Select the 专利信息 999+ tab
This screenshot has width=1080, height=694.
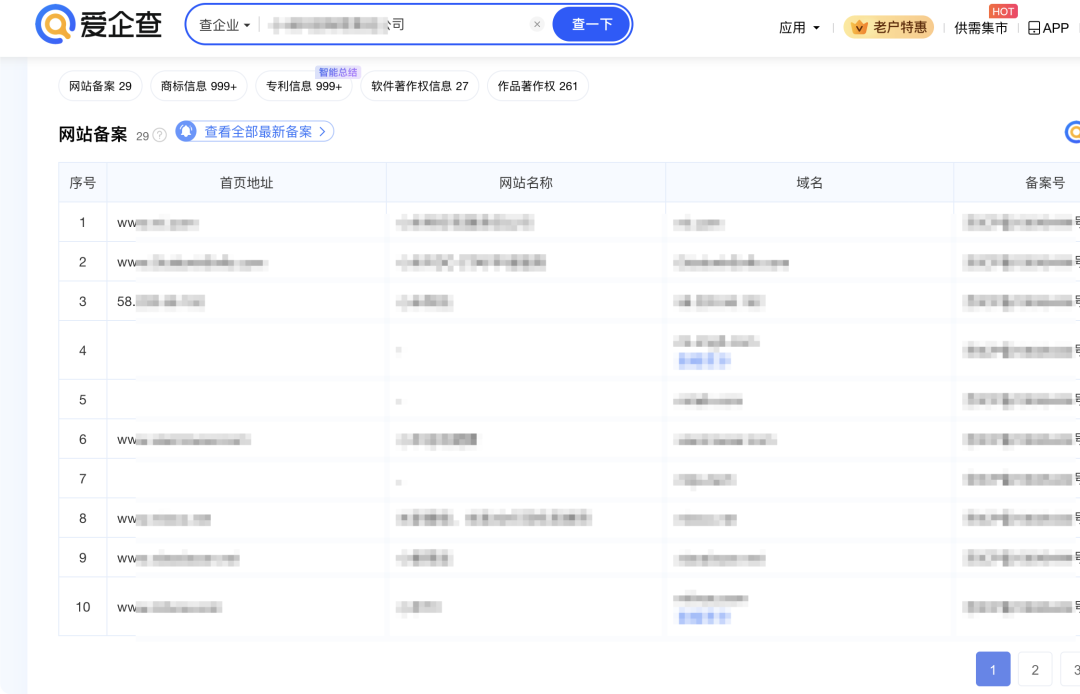click(x=304, y=86)
